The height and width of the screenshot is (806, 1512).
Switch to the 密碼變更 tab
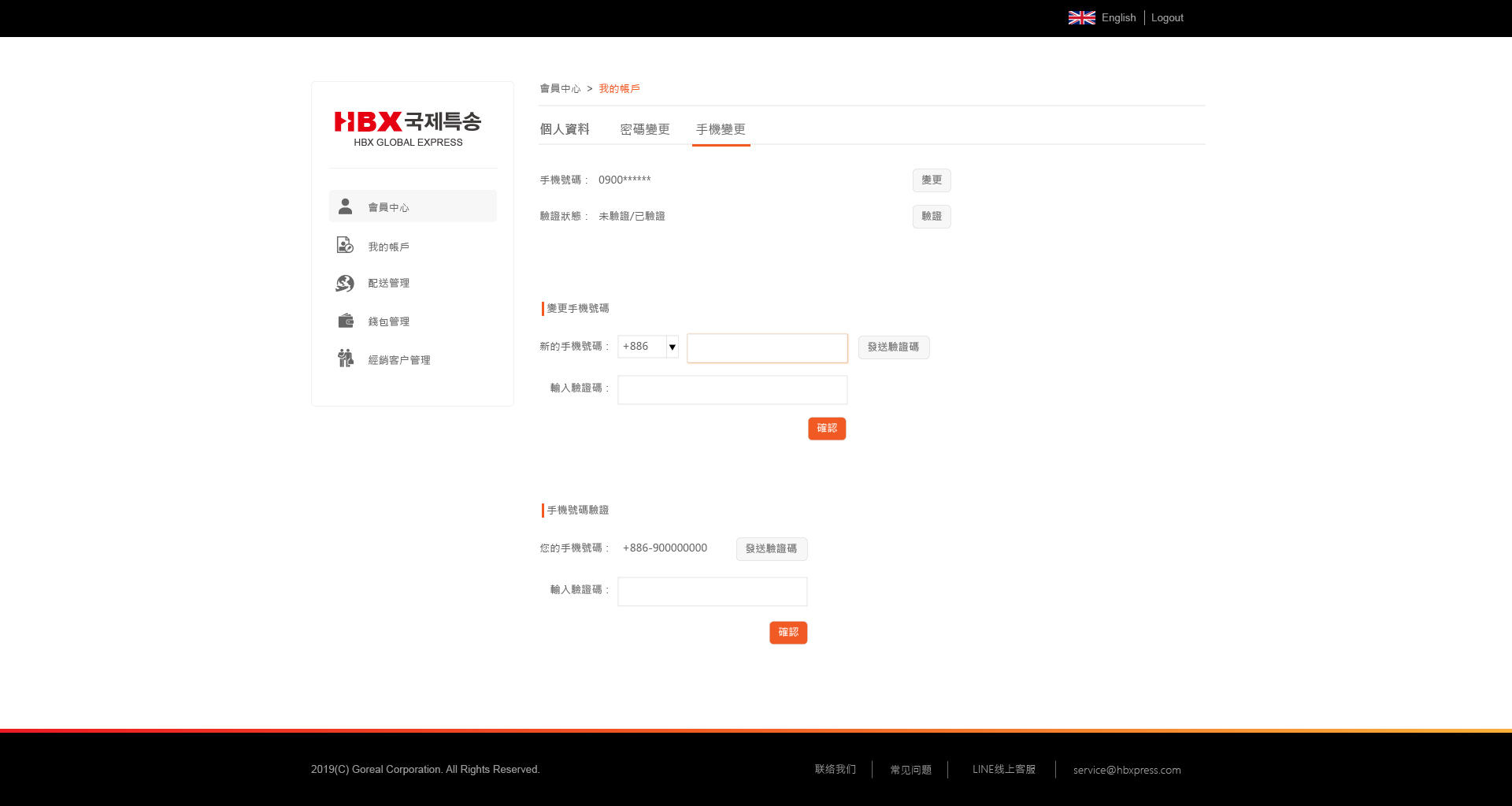644,129
